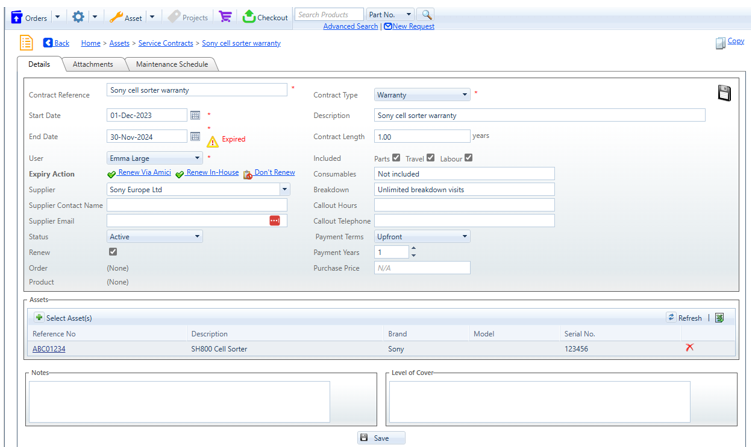Screen dimensions: 751x447
Task: Click the Callout Hours field
Action: tap(464, 205)
